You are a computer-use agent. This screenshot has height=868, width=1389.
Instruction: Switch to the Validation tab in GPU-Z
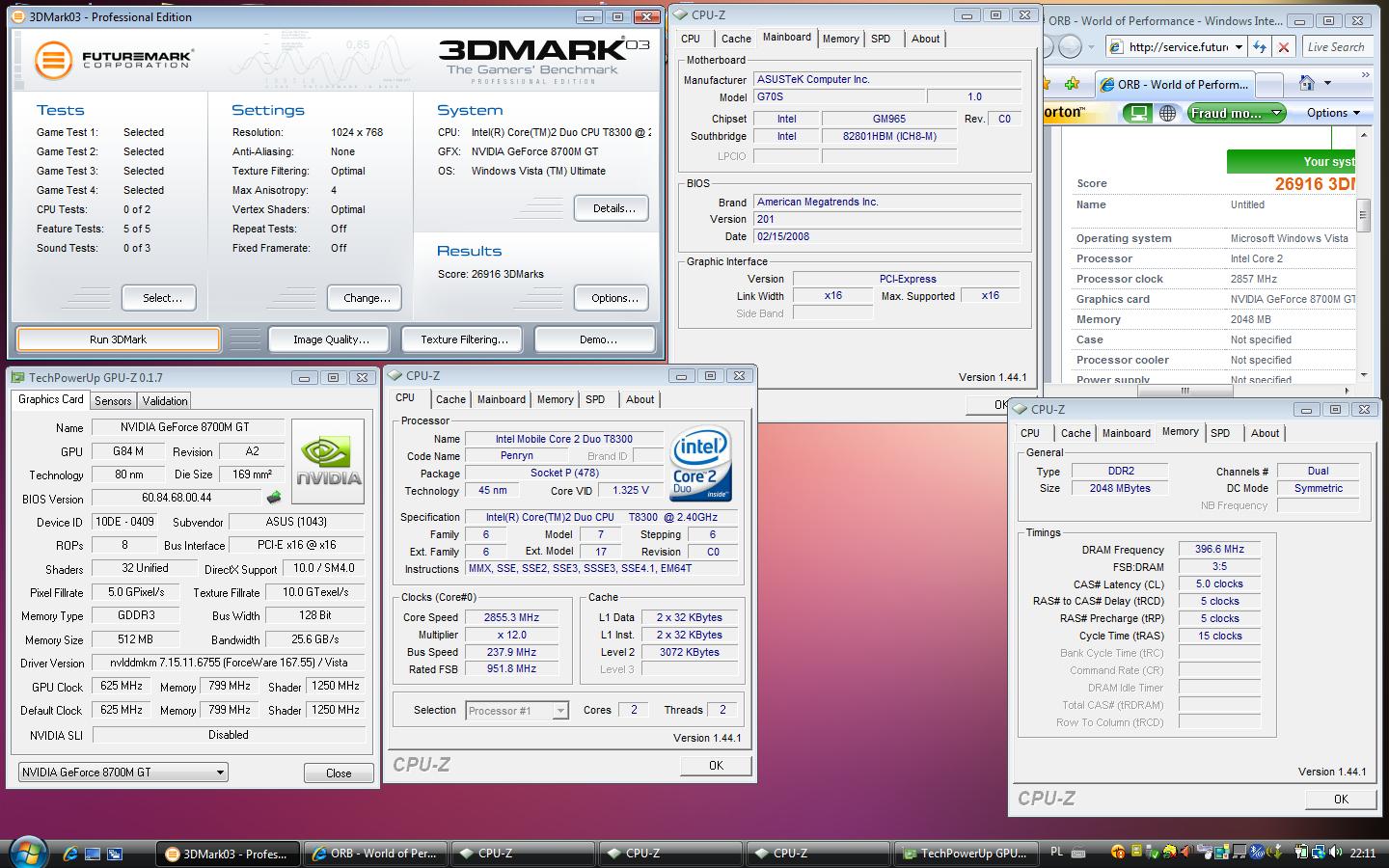[x=165, y=400]
